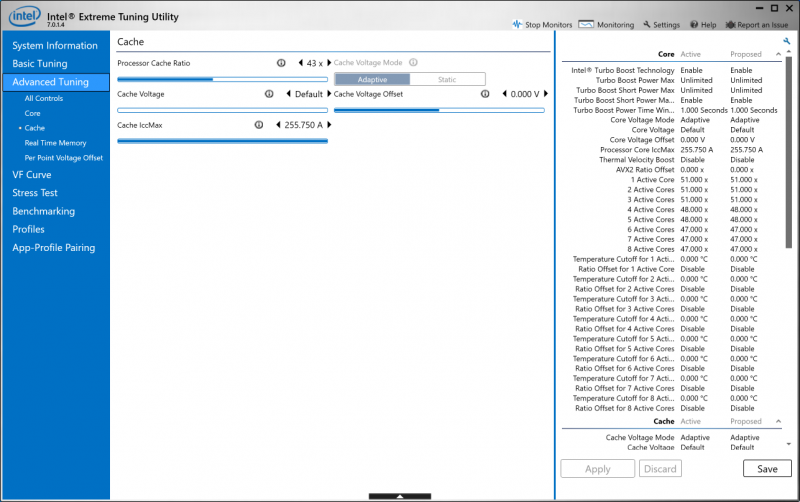Image resolution: width=800 pixels, height=502 pixels.
Task: Click Stop Monitors label
Action: click(x=548, y=24)
